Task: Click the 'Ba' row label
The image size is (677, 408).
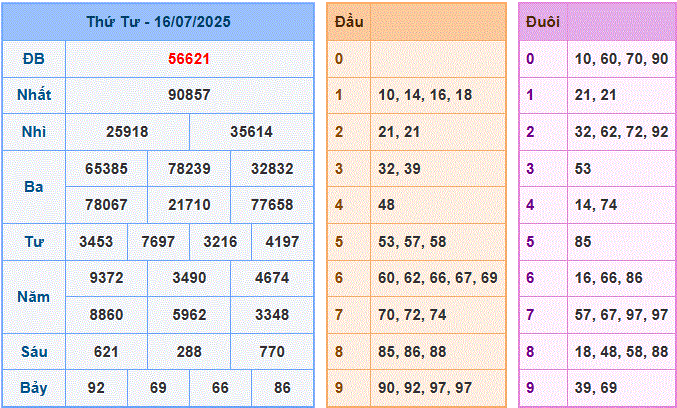Action: (x=34, y=187)
